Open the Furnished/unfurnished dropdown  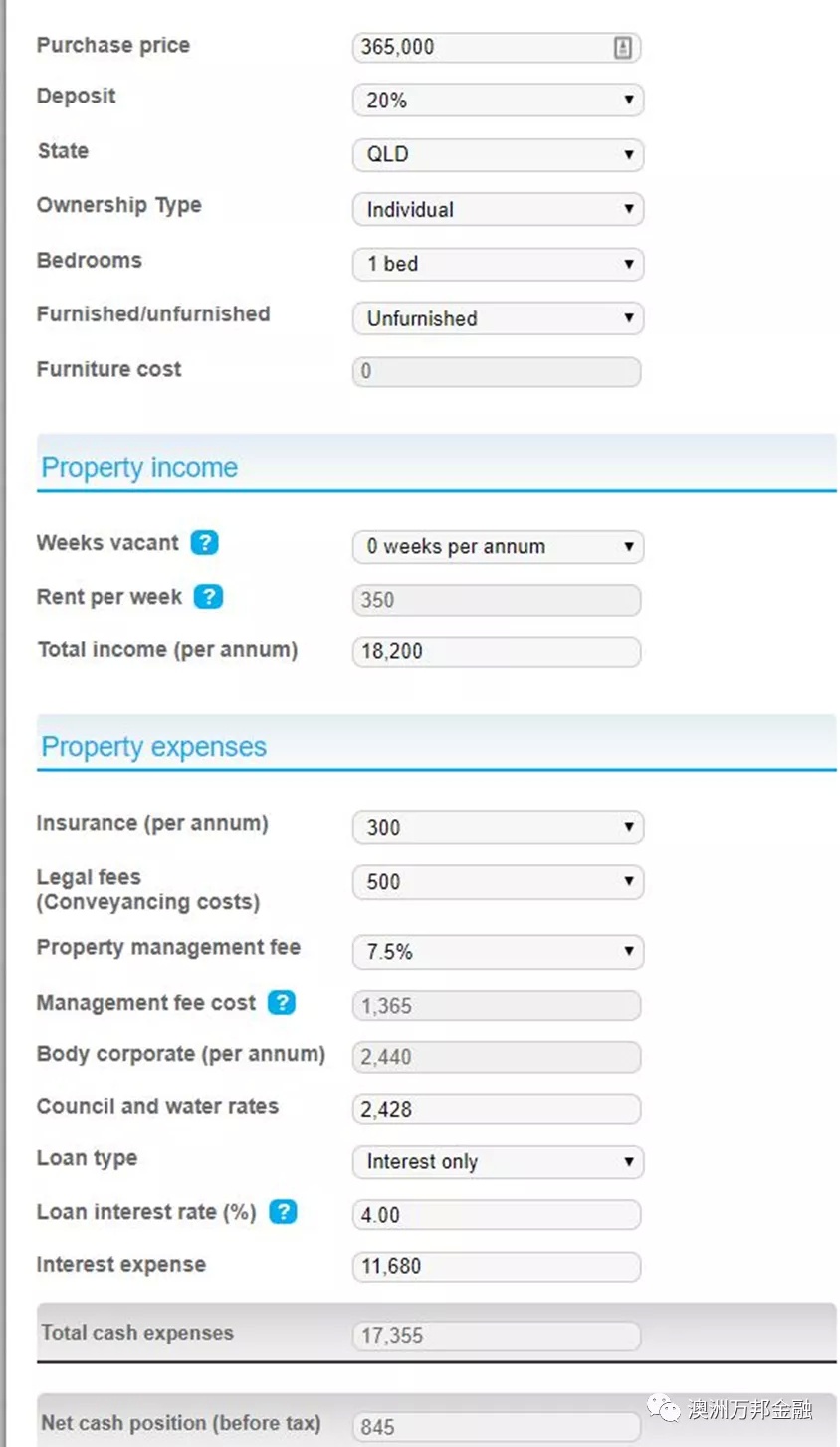(498, 319)
